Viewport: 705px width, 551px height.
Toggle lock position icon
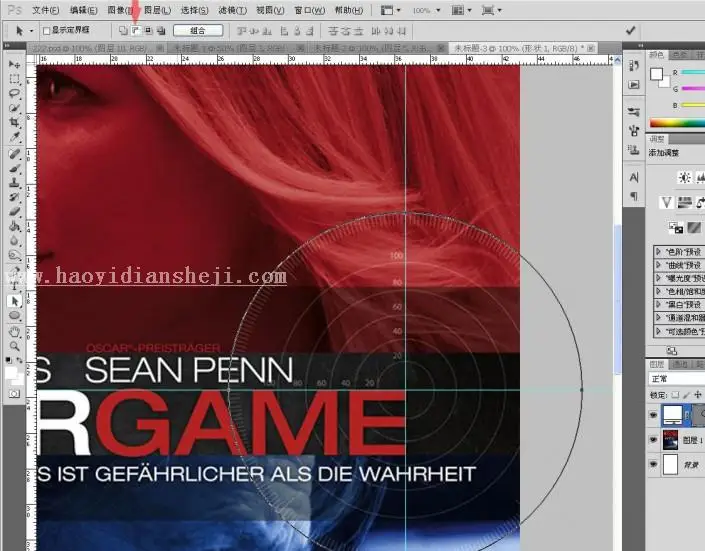point(698,395)
